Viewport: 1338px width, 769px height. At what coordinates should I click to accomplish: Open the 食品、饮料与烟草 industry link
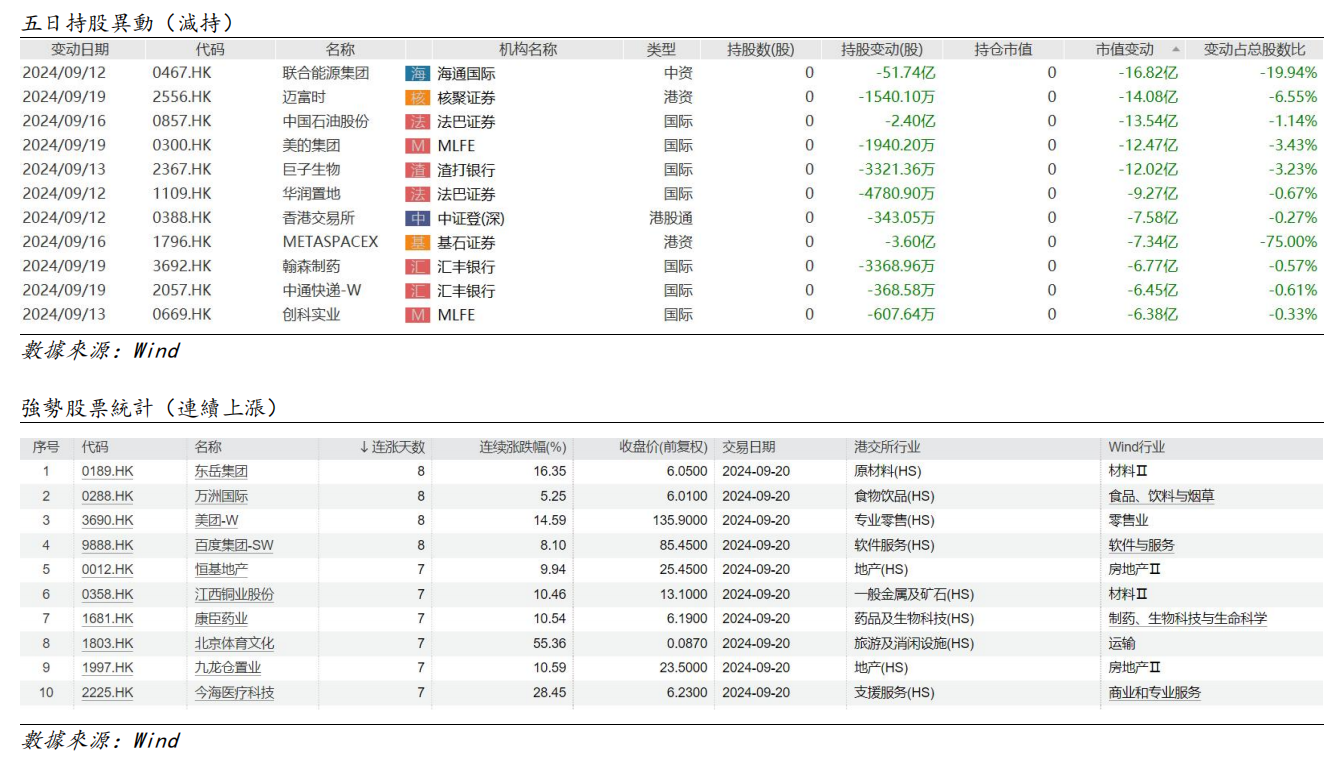1161,496
